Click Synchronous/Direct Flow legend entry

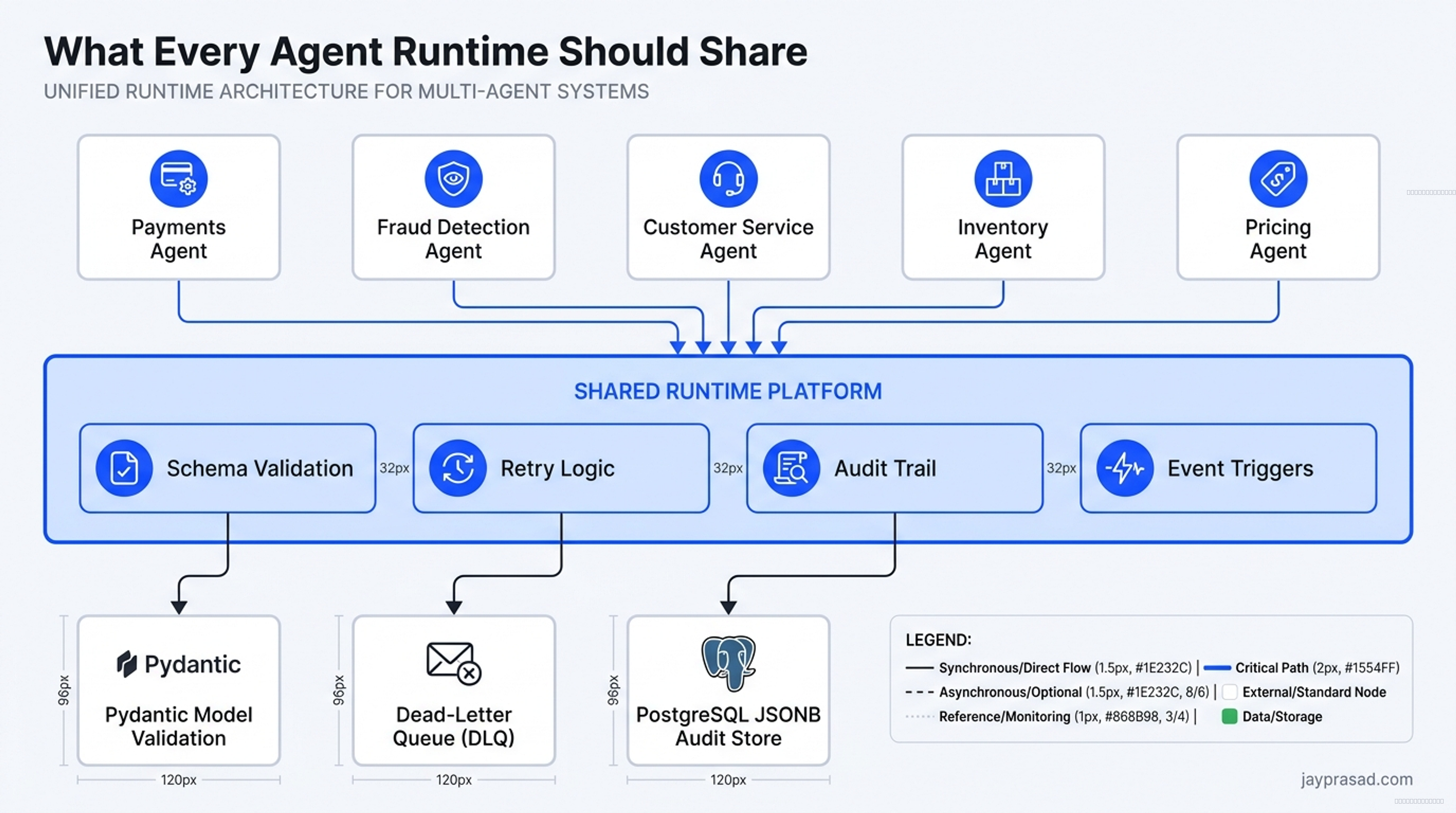pos(1065,668)
